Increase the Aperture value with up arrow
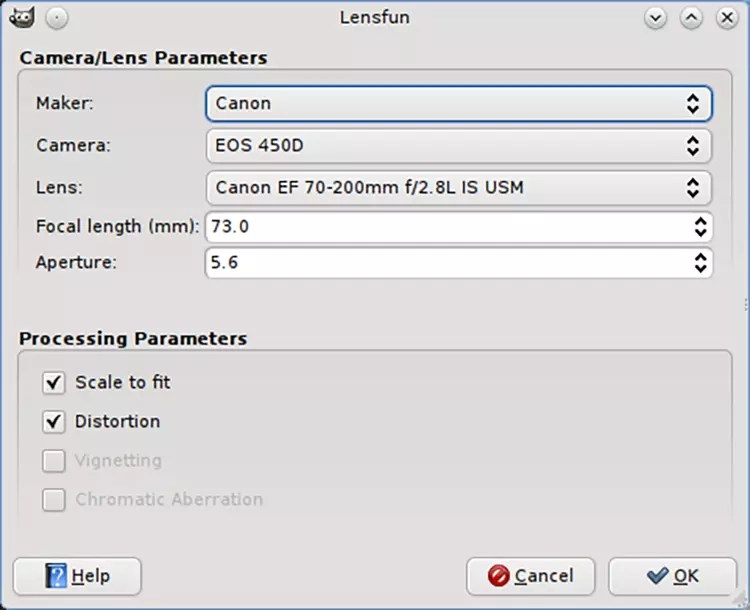This screenshot has width=750, height=610. tap(700, 257)
